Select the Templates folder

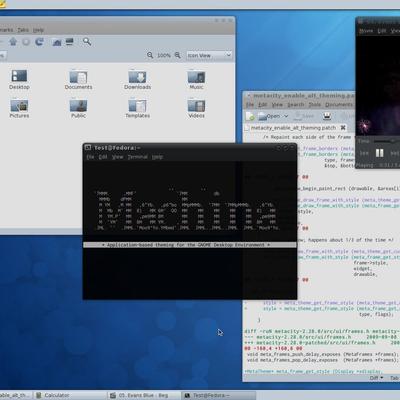tap(137, 108)
